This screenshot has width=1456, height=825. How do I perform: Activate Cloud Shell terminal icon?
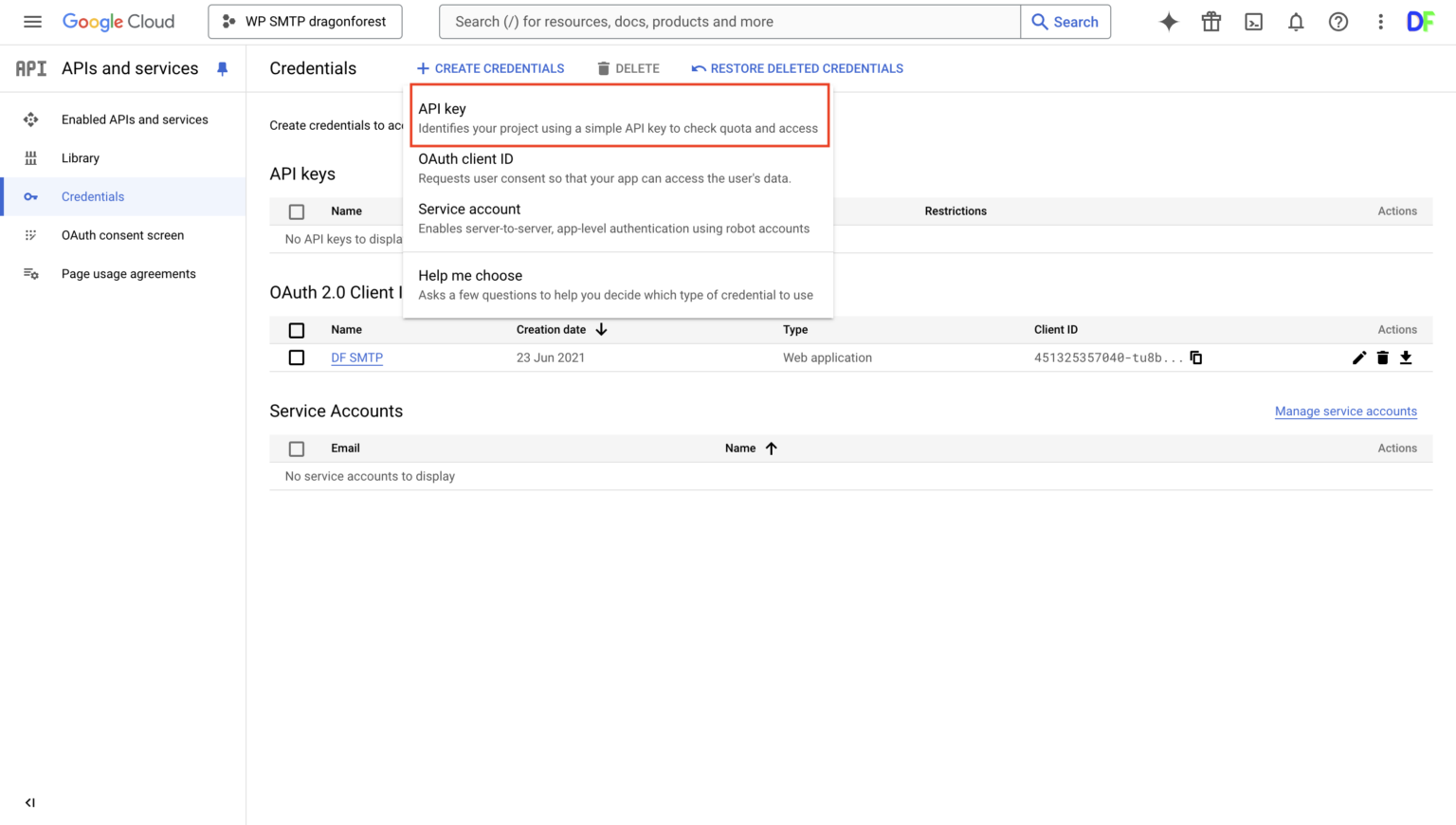1253,22
